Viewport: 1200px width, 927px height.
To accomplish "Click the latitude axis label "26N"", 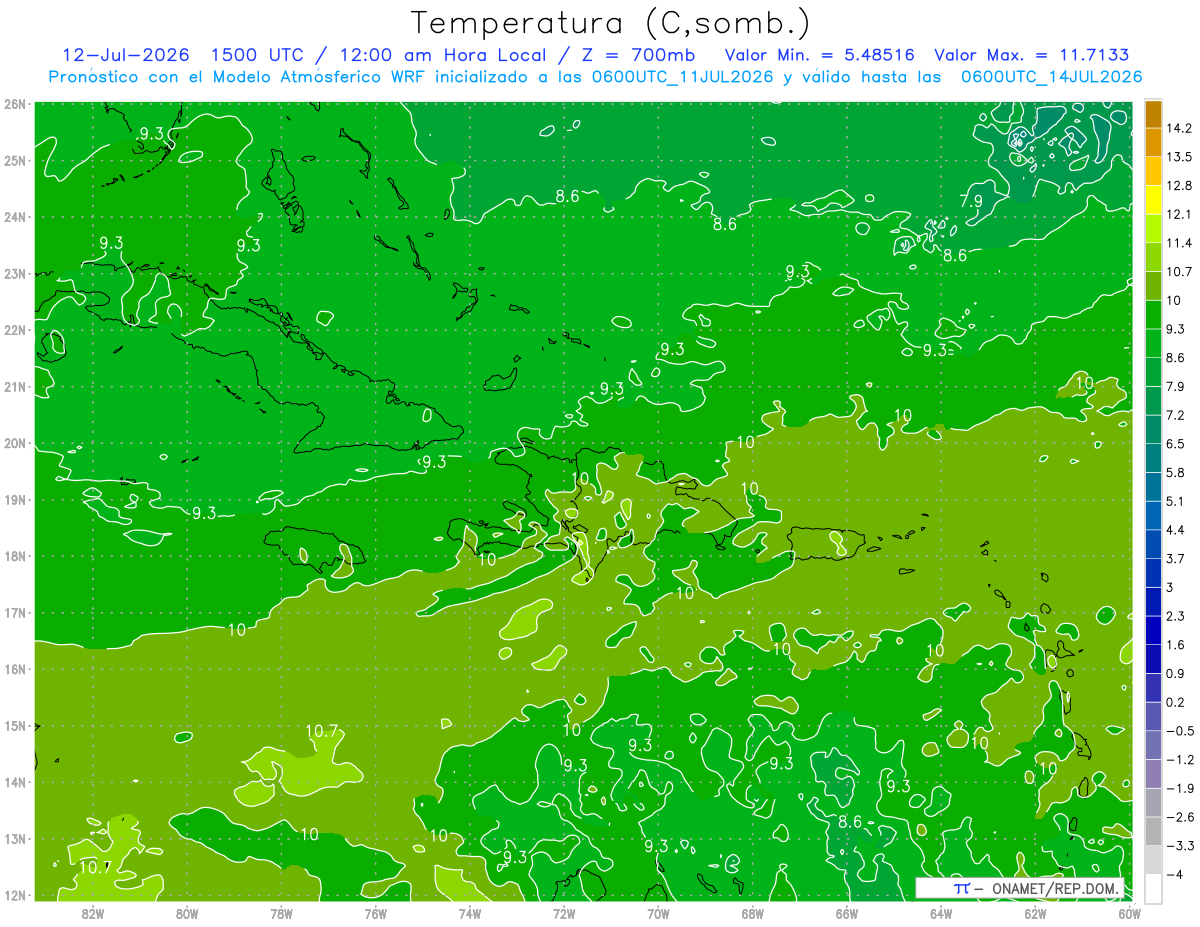I will point(15,103).
